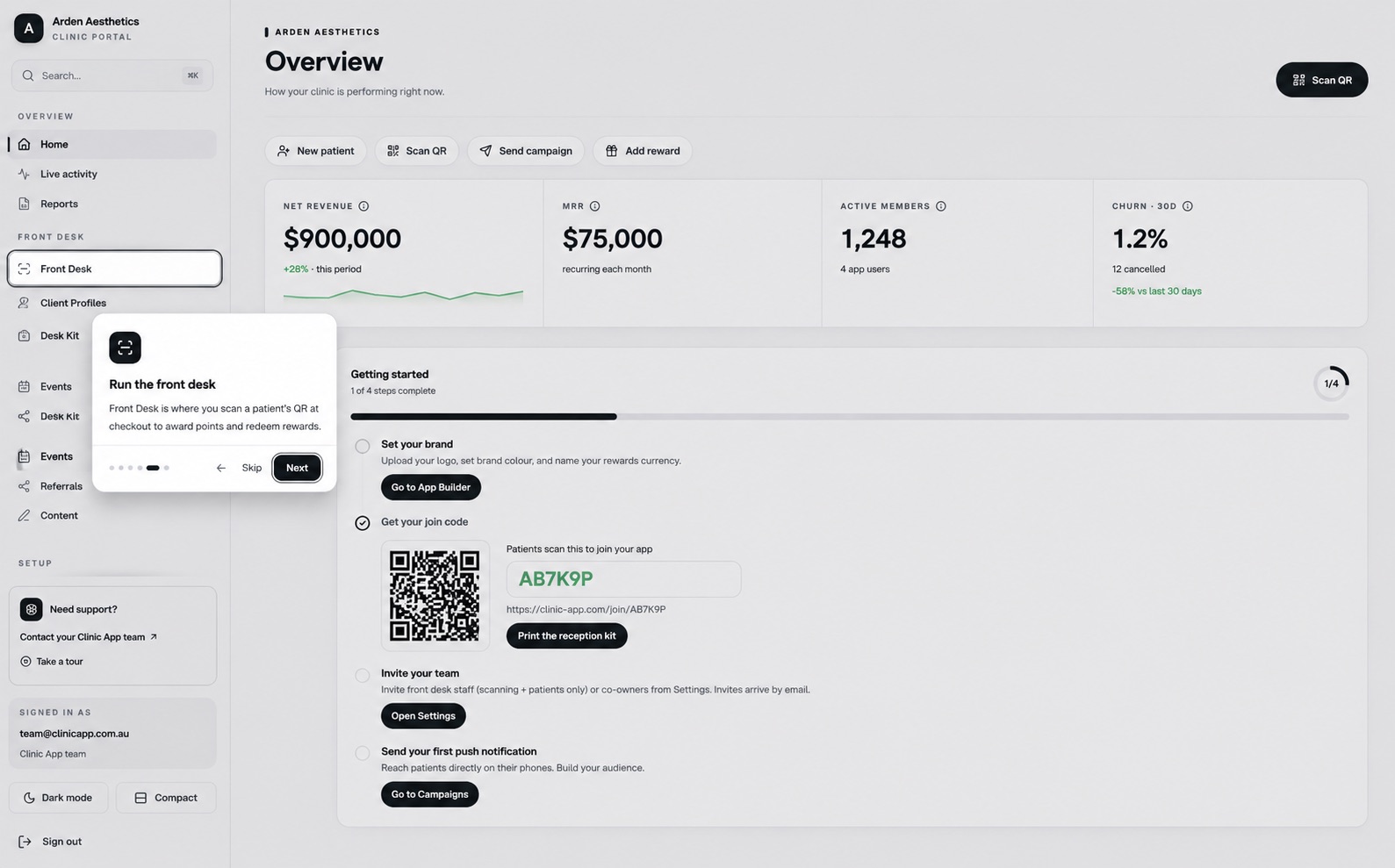Open Content via its pencil icon

click(x=25, y=515)
